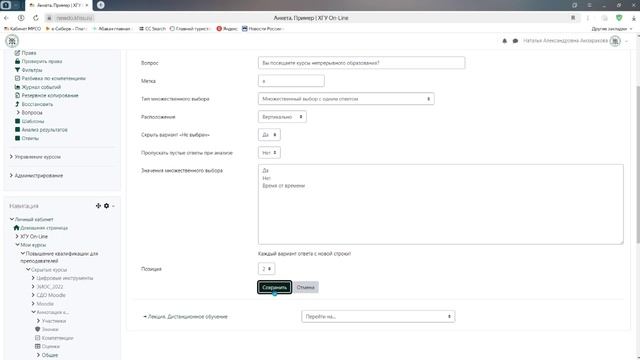Image resolution: width=640 pixels, height=360 pixels.
Task: Click the Журнал событий chart icon
Action: tap(17, 87)
